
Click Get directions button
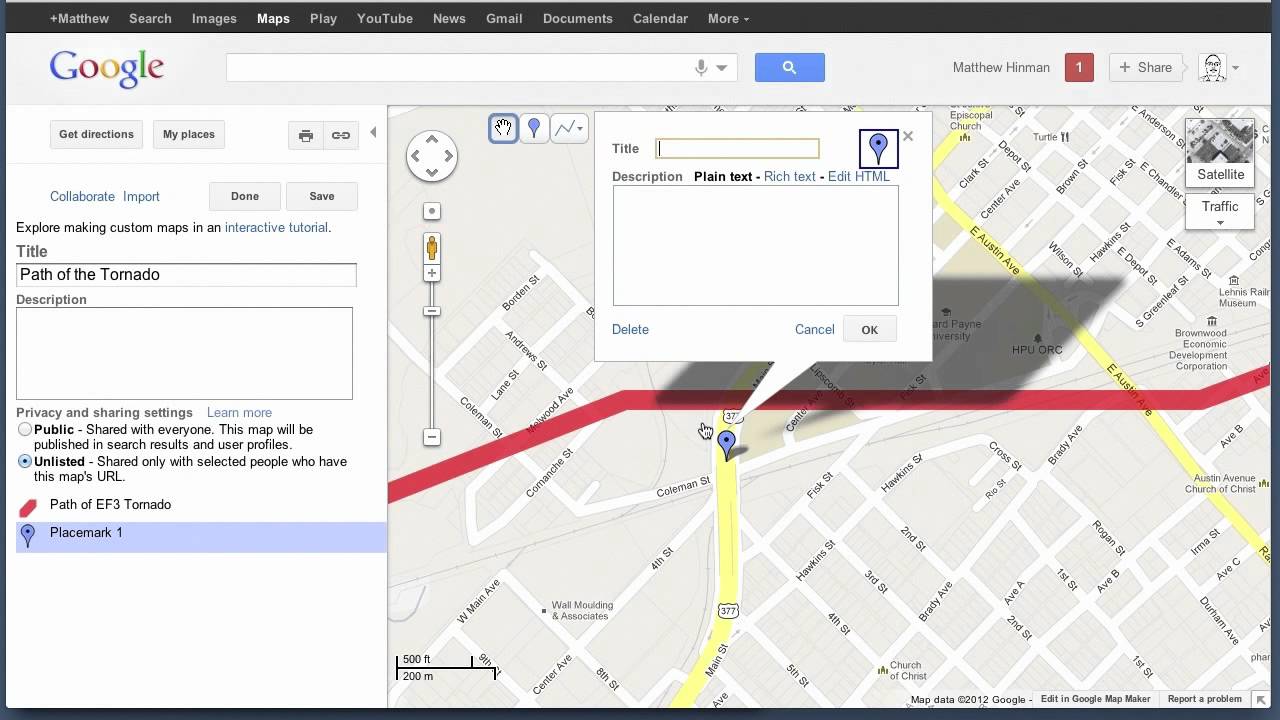pos(96,135)
